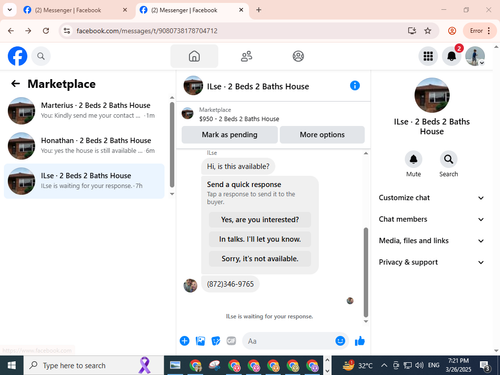Expand Media, files and links section

pyautogui.click(x=431, y=241)
